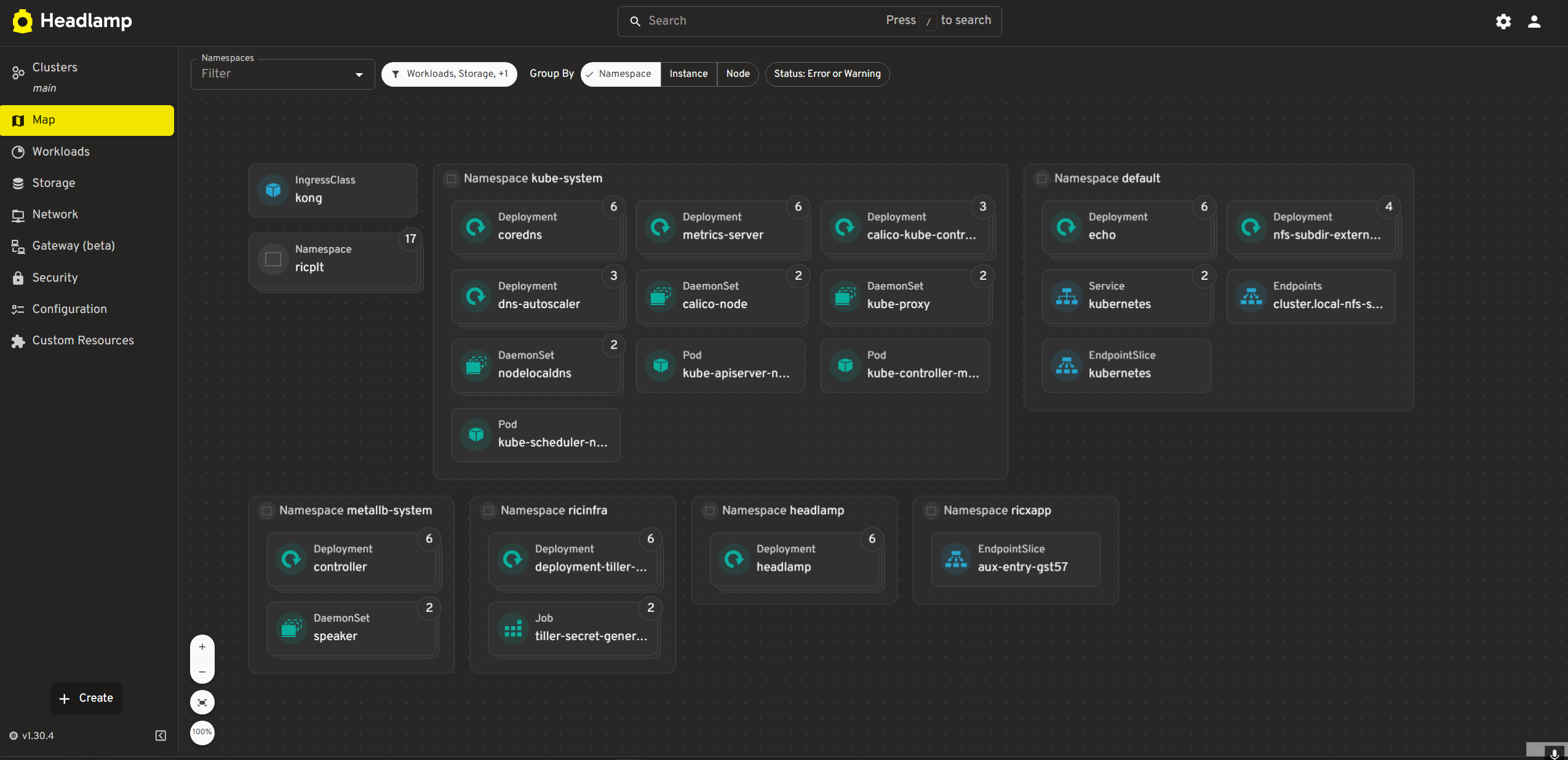Open the Network section
Screen dimensions: 1568x760
pyautogui.click(x=87, y=215)
